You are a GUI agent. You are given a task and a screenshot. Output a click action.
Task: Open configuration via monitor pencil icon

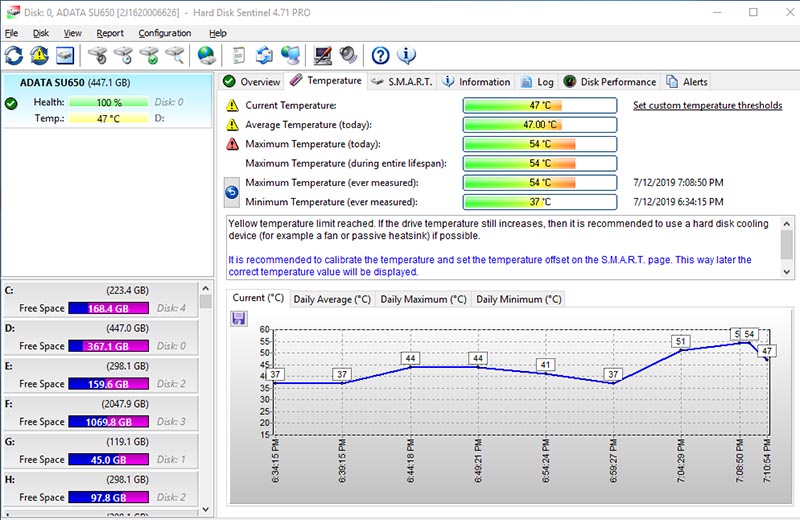click(x=322, y=55)
